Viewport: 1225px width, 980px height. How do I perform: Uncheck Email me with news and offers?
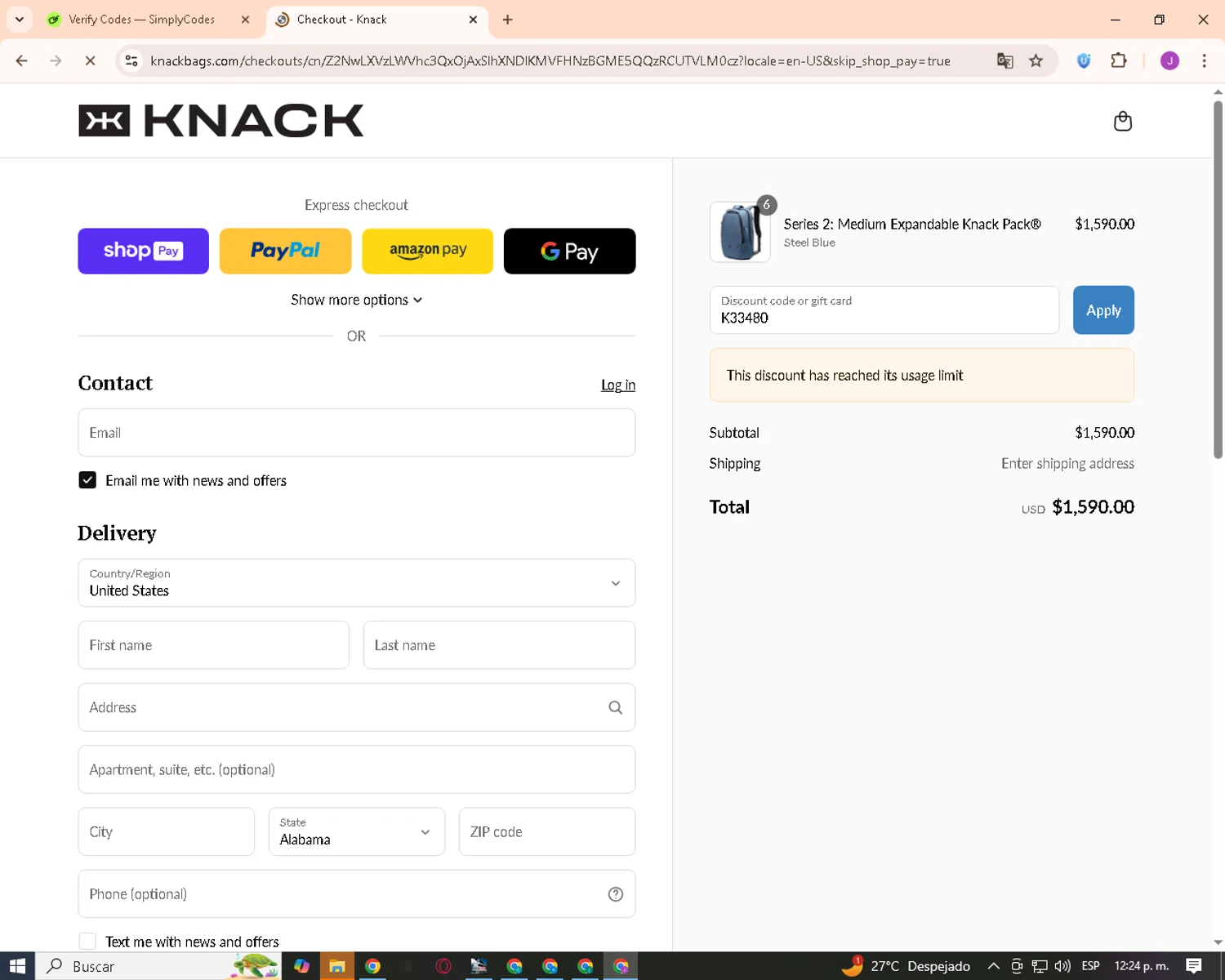click(x=87, y=480)
